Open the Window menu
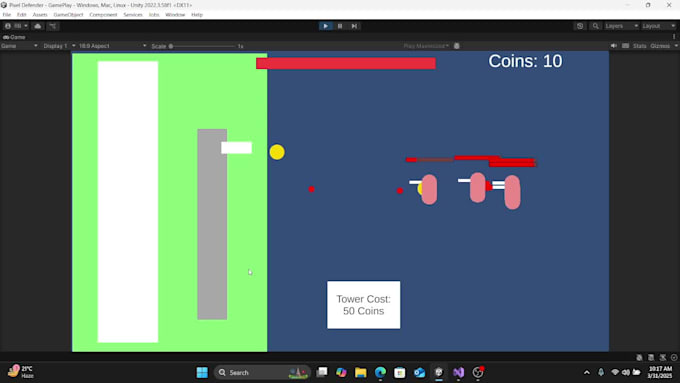Viewport: 680px width, 383px height. click(x=175, y=15)
